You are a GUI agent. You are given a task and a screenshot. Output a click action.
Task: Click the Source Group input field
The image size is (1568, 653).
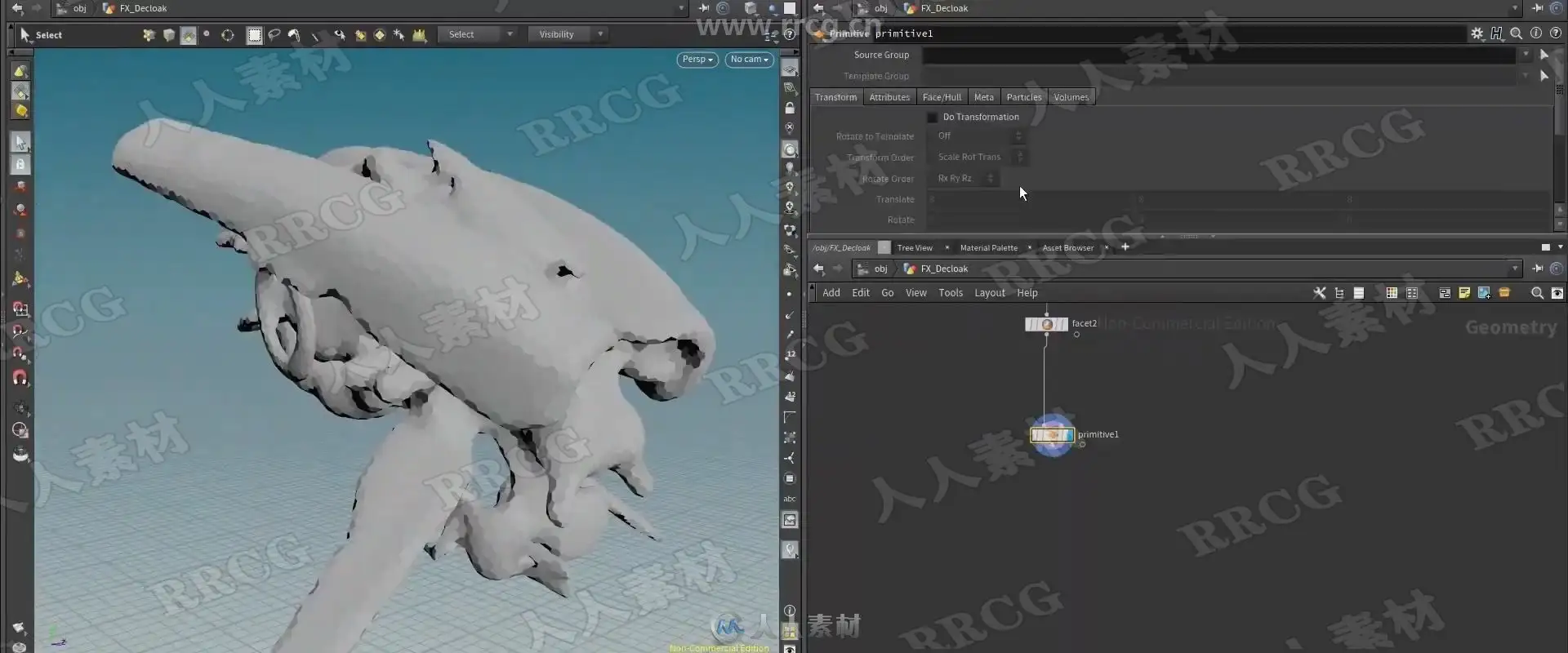click(x=1219, y=55)
